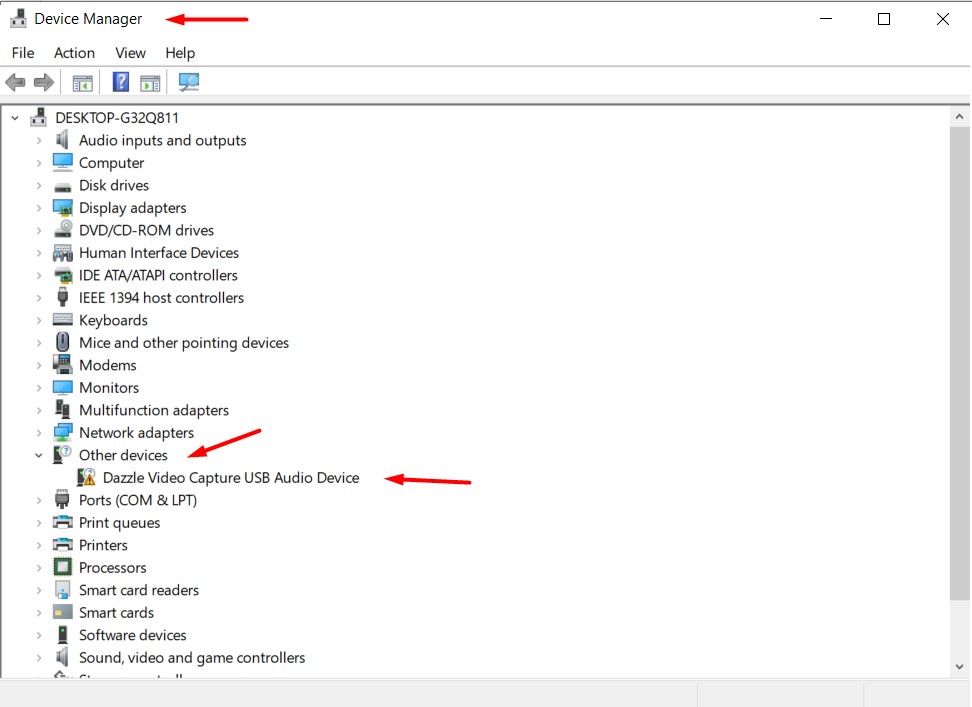Viewport: 972px width, 707px height.
Task: Select the Multifunction adapters label
Action: pyautogui.click(x=154, y=410)
